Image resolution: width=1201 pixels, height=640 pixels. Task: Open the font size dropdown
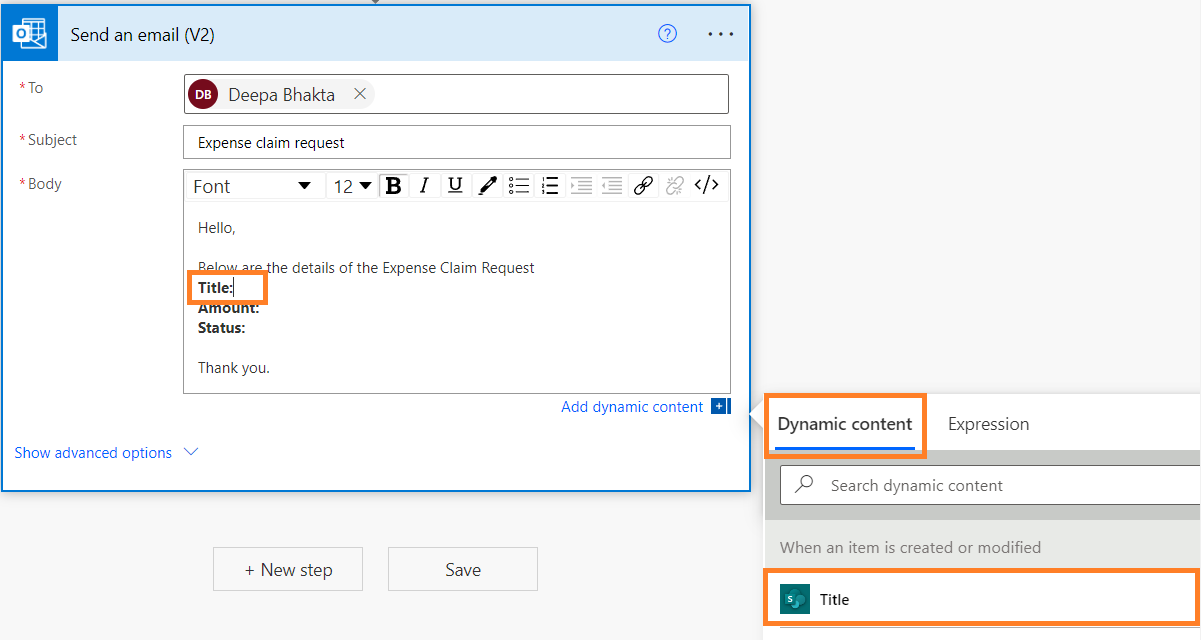click(x=352, y=185)
